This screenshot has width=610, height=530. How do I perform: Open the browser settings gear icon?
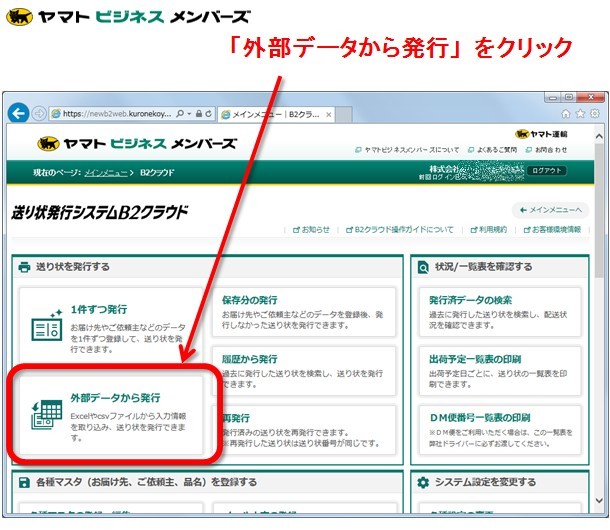point(595,114)
